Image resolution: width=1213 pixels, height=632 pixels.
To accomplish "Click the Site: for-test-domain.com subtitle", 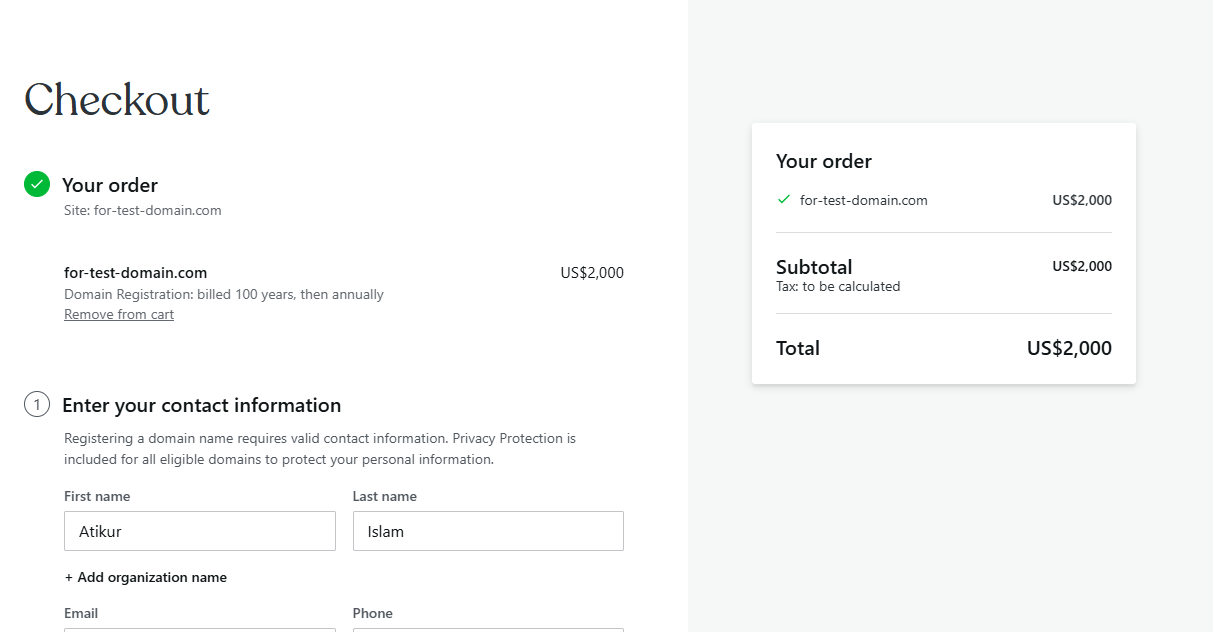I will [142, 210].
